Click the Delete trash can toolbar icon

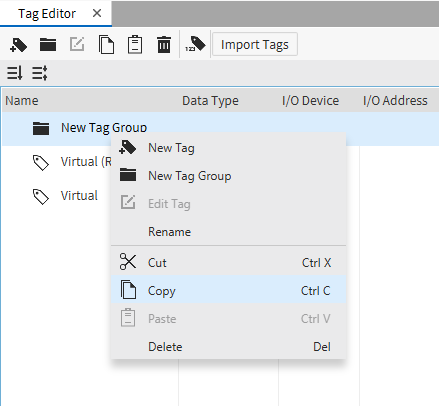164,45
